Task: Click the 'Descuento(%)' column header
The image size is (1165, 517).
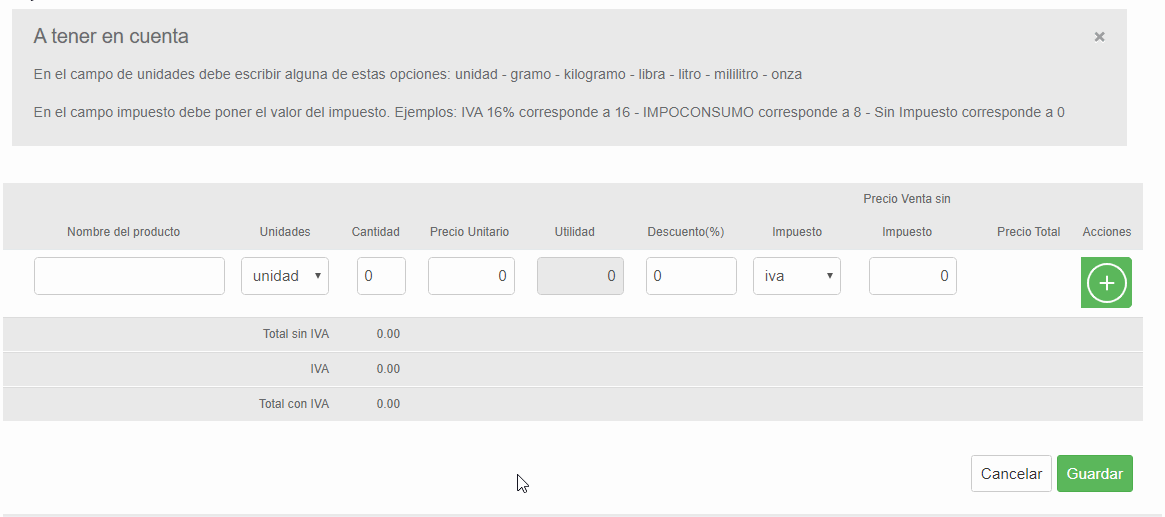Action: 686,232
